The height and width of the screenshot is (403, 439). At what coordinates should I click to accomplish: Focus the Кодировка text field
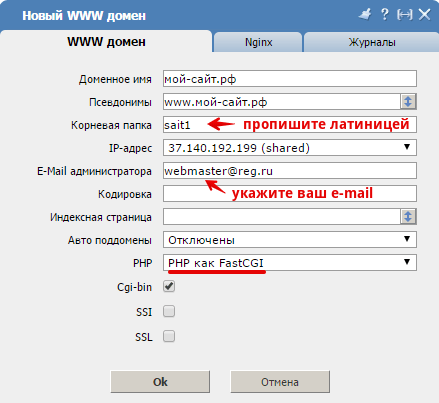pyautogui.click(x=290, y=194)
